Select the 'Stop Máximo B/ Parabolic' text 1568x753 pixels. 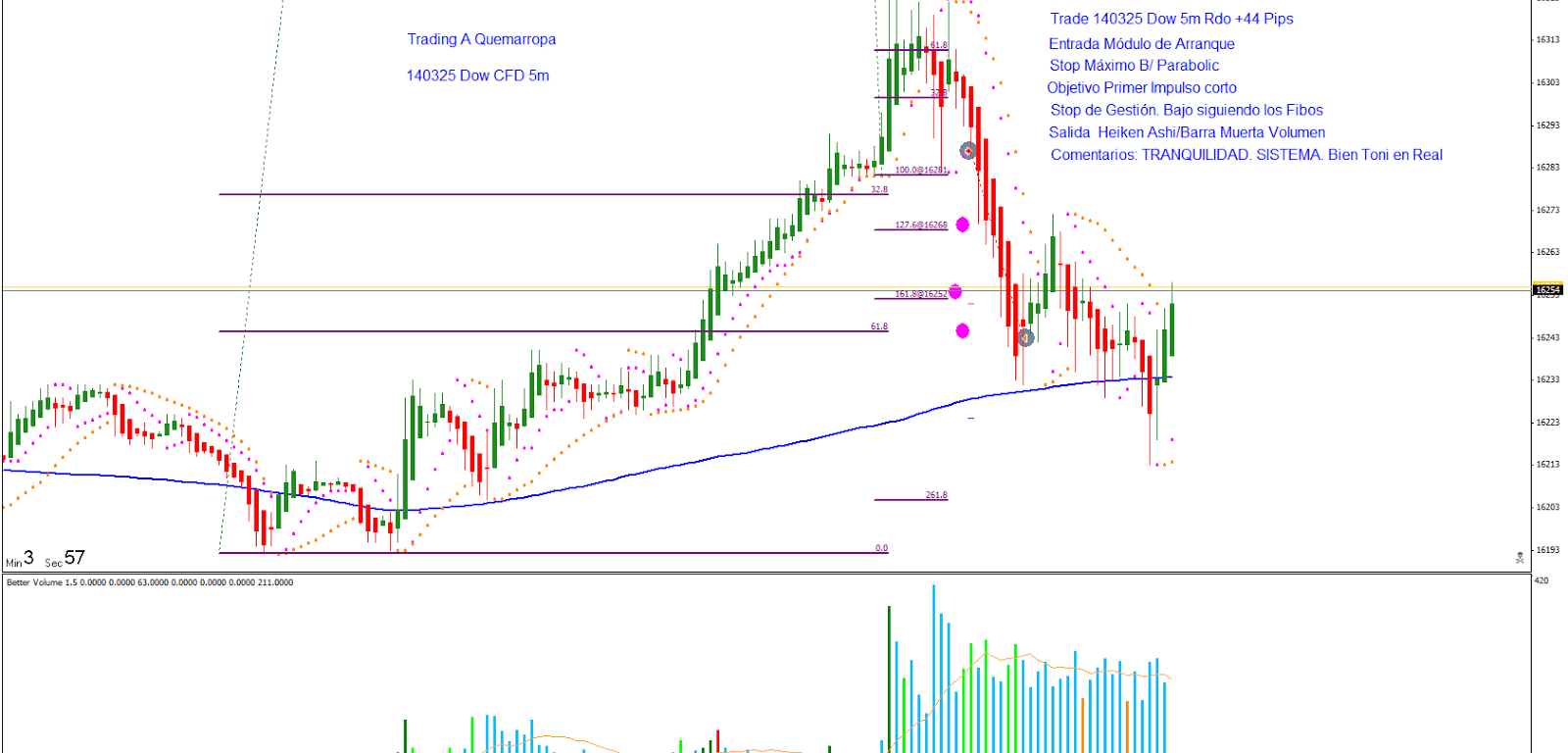pyautogui.click(x=1134, y=66)
